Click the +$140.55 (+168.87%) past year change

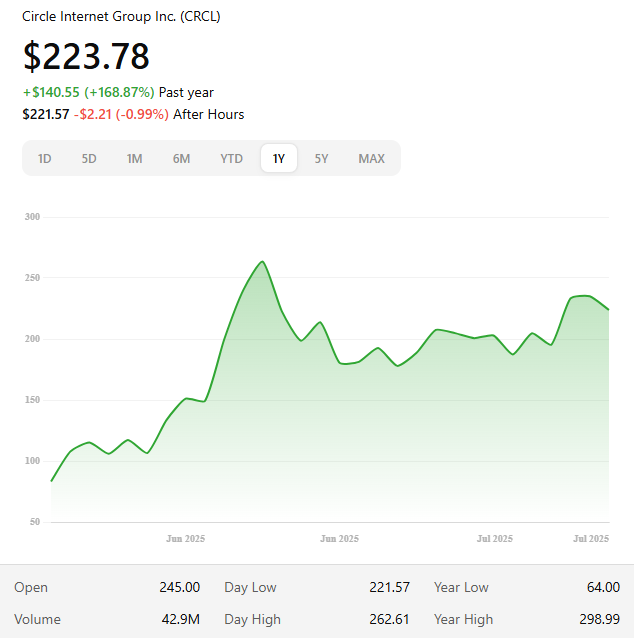tap(89, 92)
